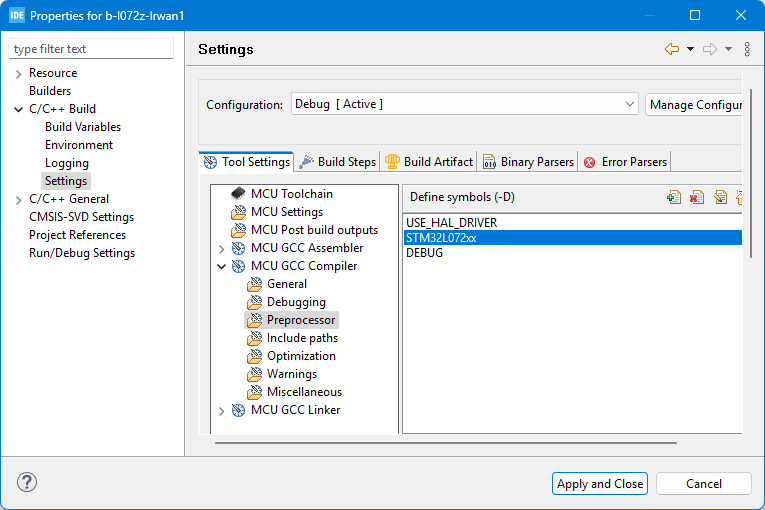Click the filter text input field
The height and width of the screenshot is (510, 765).
coord(91,49)
